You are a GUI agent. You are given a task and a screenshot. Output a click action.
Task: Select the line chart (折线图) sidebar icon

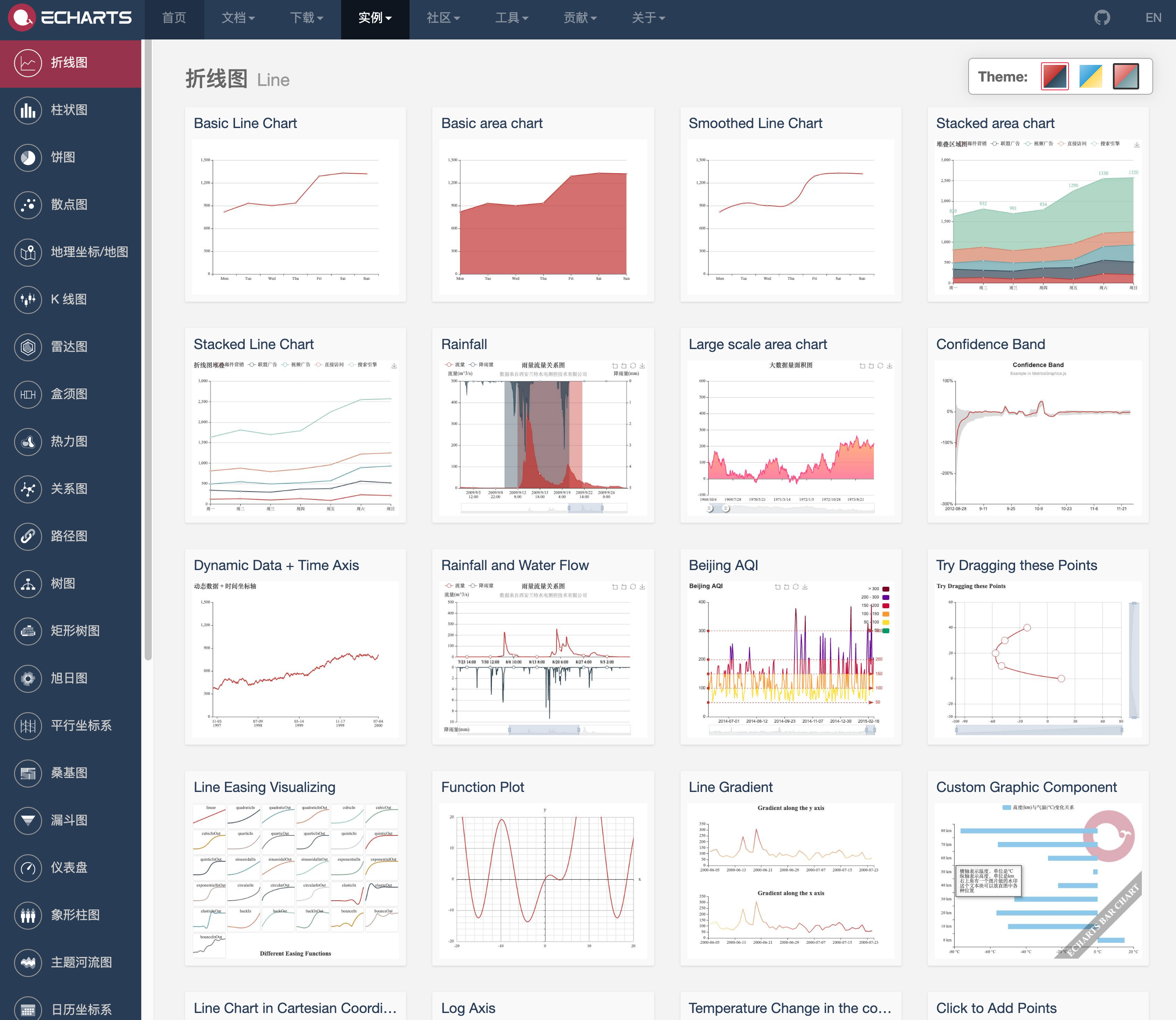pos(28,63)
